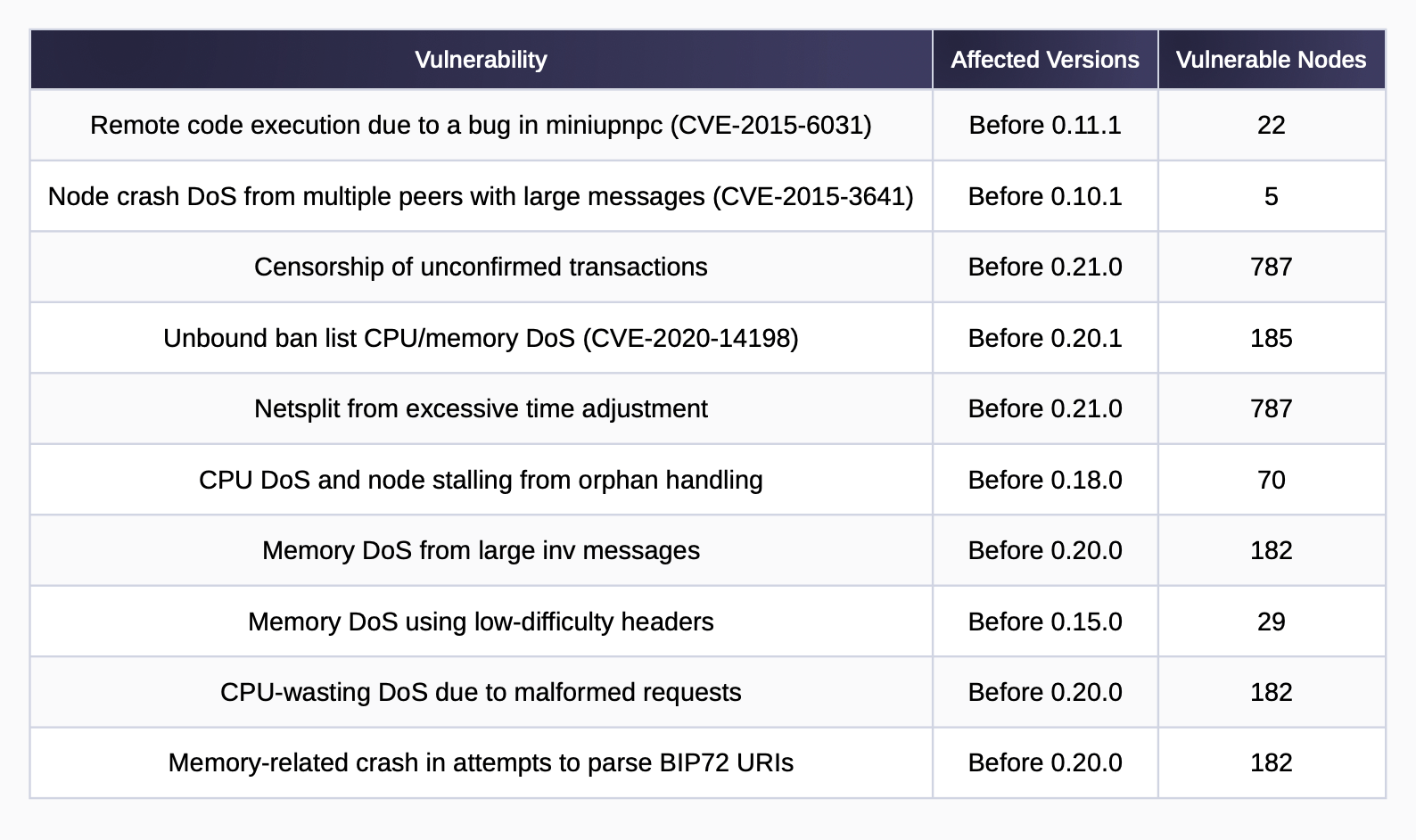Select the CVE-2015-3641 node crash DoS row

(x=707, y=196)
